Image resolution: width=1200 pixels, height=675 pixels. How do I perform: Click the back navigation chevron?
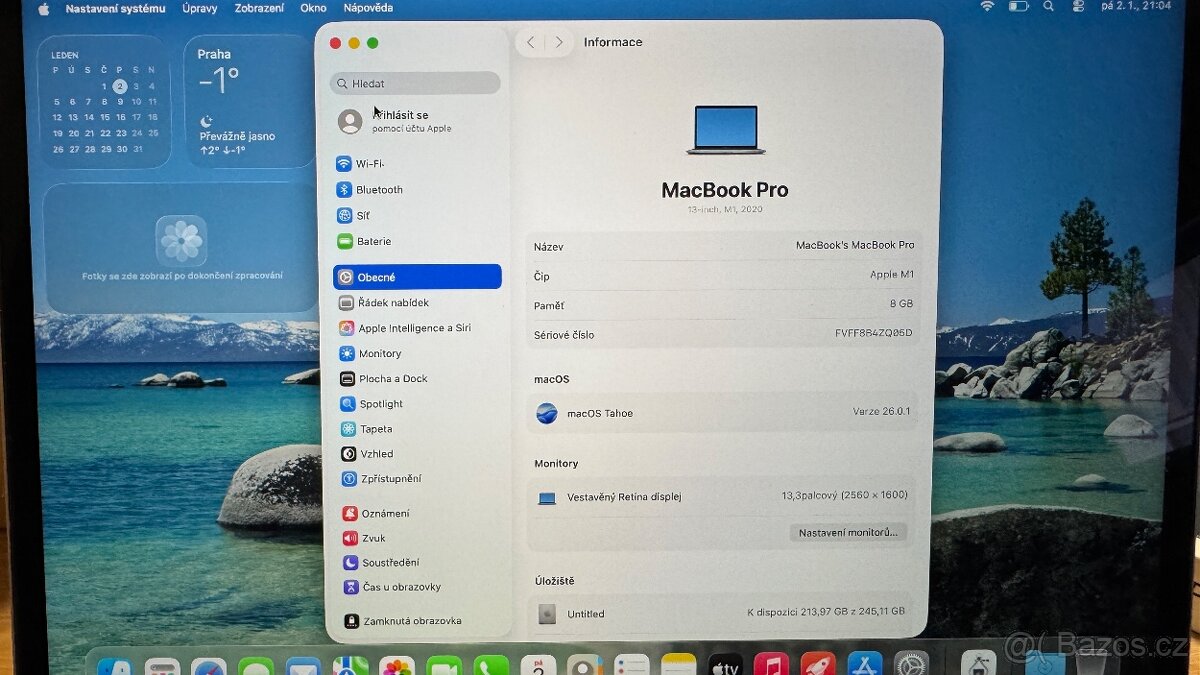tap(531, 42)
